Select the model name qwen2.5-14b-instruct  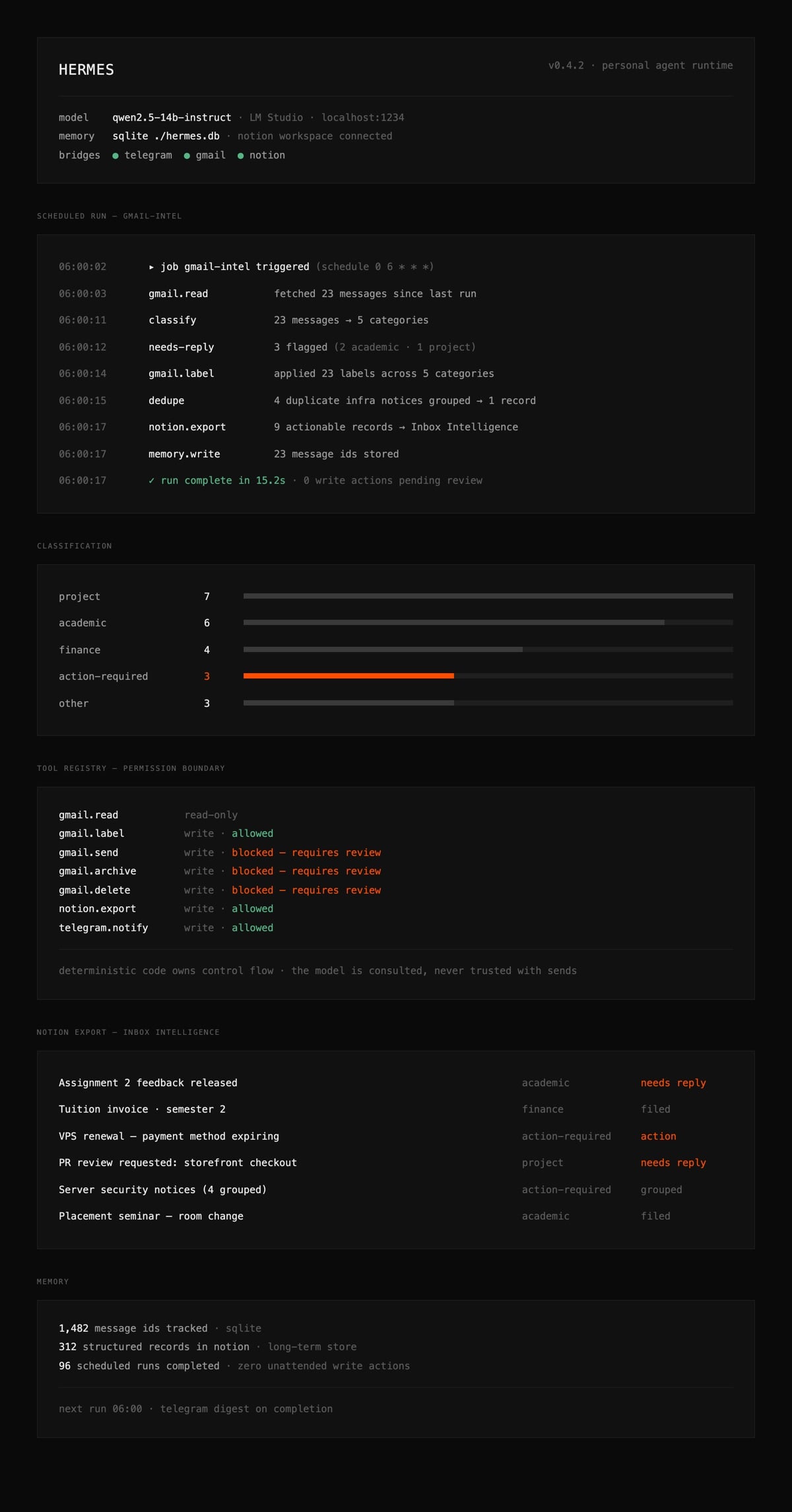(x=172, y=117)
